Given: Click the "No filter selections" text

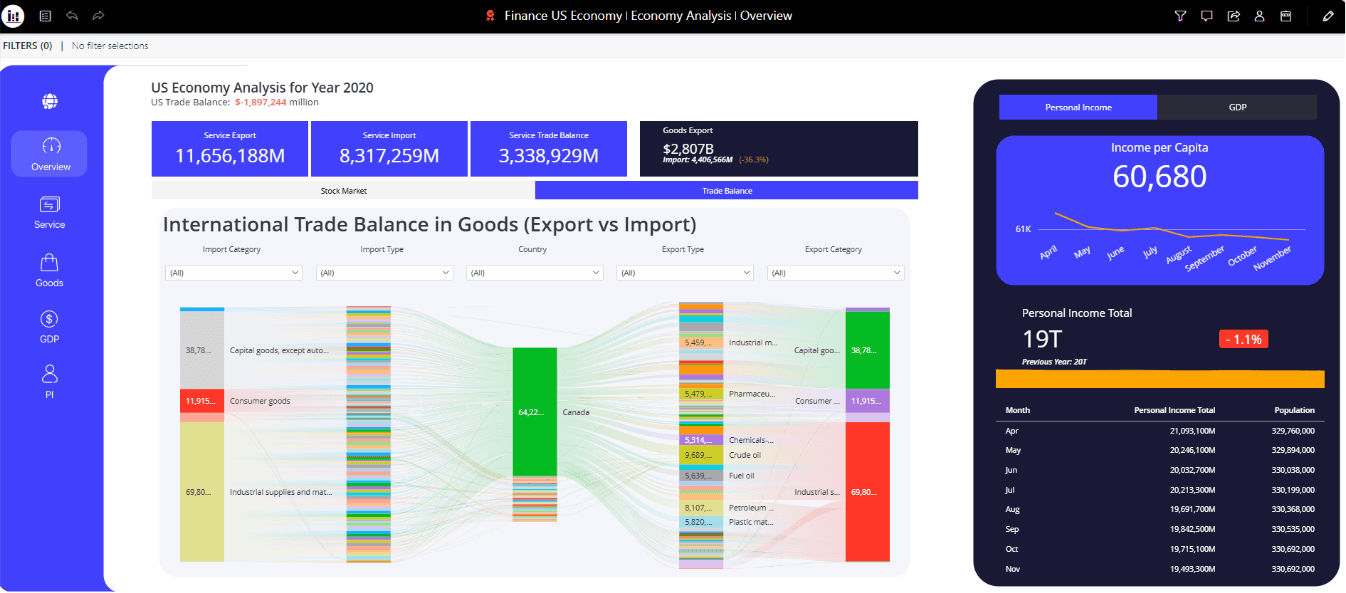Looking at the screenshot, I should point(110,46).
